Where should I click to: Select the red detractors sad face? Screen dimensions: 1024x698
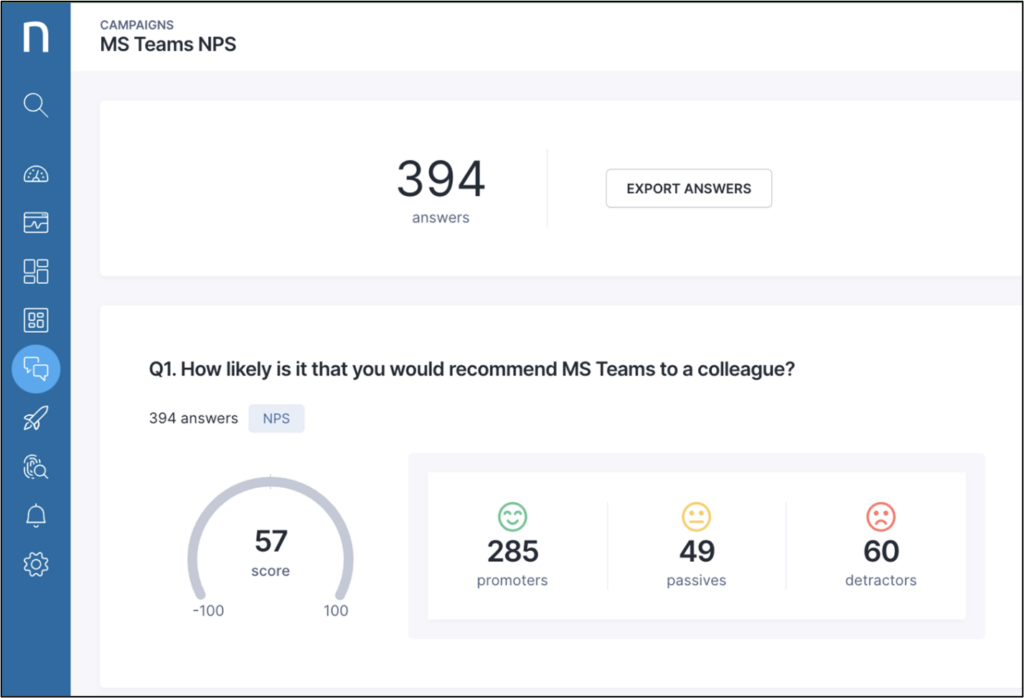pyautogui.click(x=880, y=517)
